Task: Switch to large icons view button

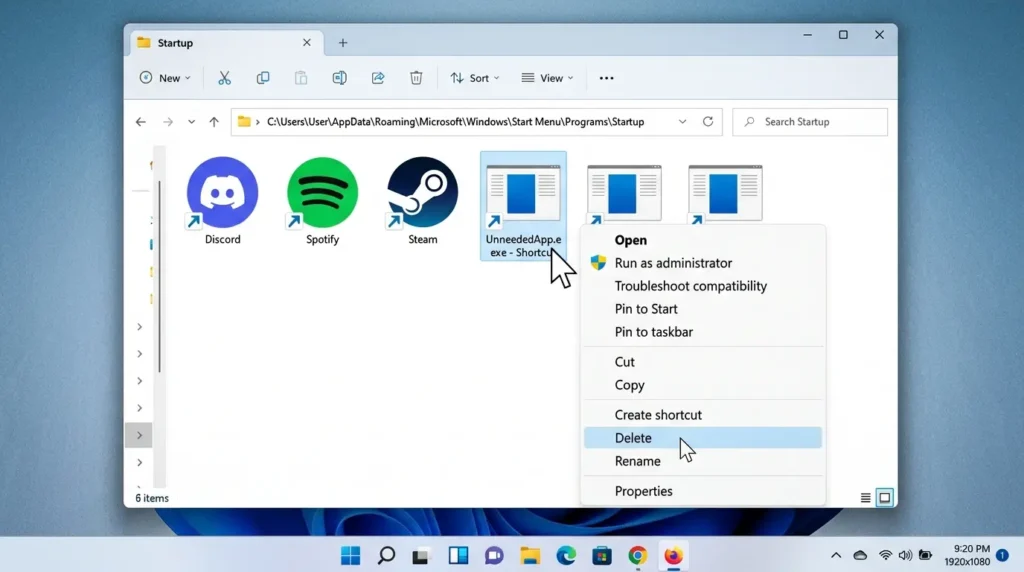Action: pyautogui.click(x=885, y=498)
